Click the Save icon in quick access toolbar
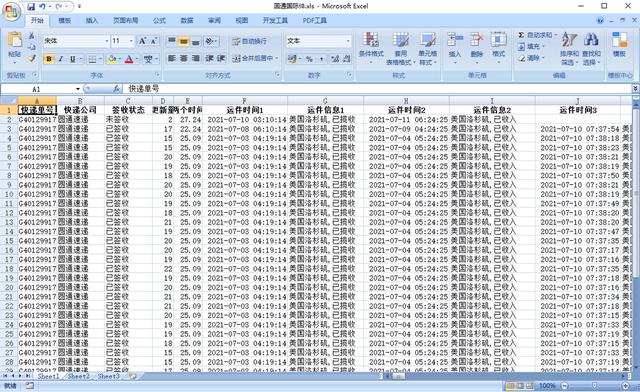 [31, 7]
